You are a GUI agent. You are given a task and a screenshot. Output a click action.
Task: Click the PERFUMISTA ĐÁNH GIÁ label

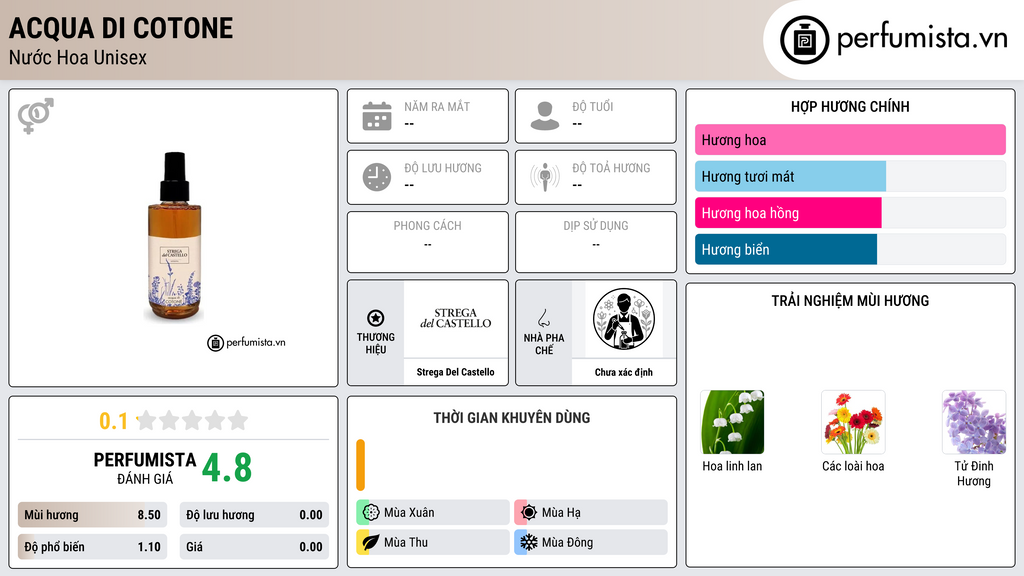145,468
